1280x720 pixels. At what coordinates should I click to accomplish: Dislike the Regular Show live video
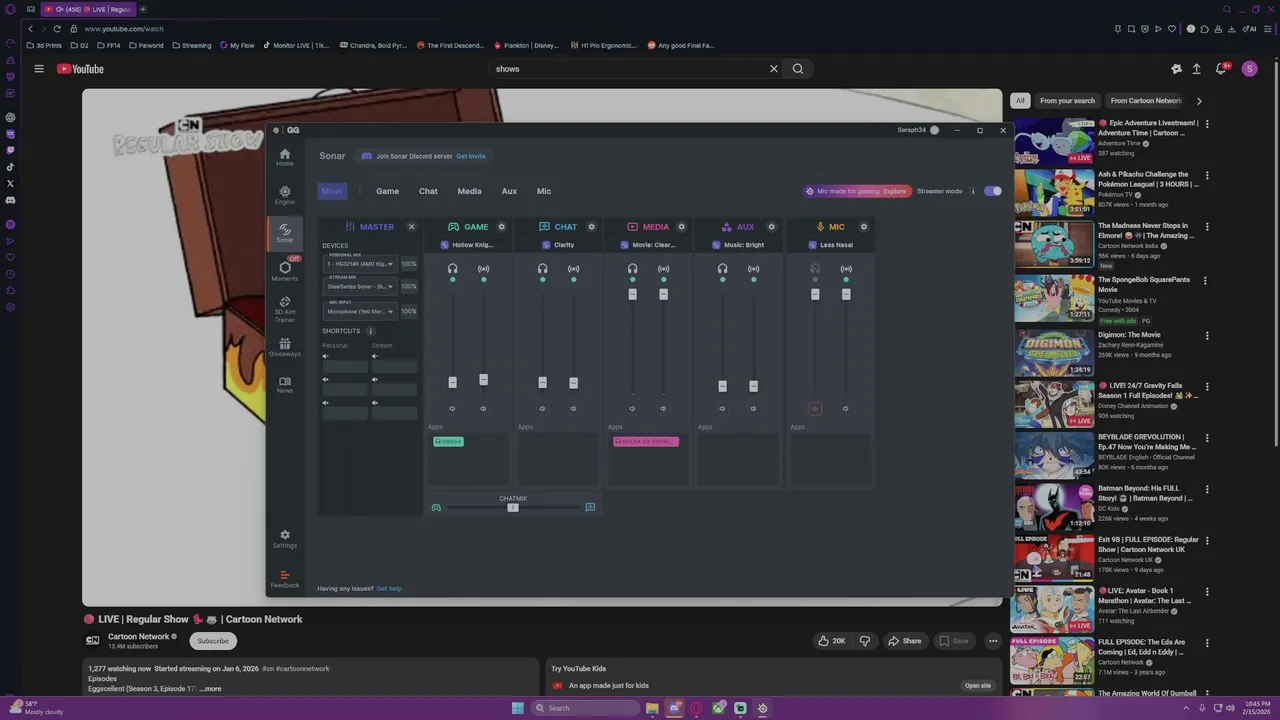click(x=865, y=641)
